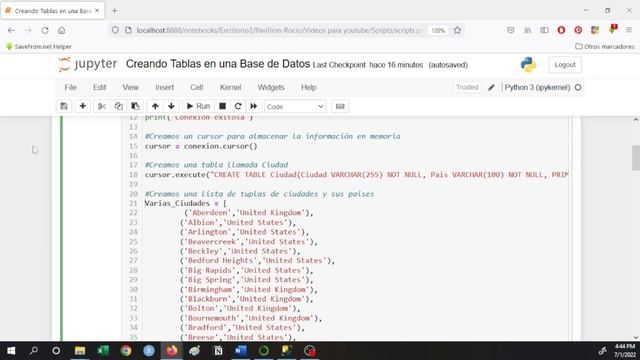Go to browser home page icon

pyautogui.click(x=62, y=30)
